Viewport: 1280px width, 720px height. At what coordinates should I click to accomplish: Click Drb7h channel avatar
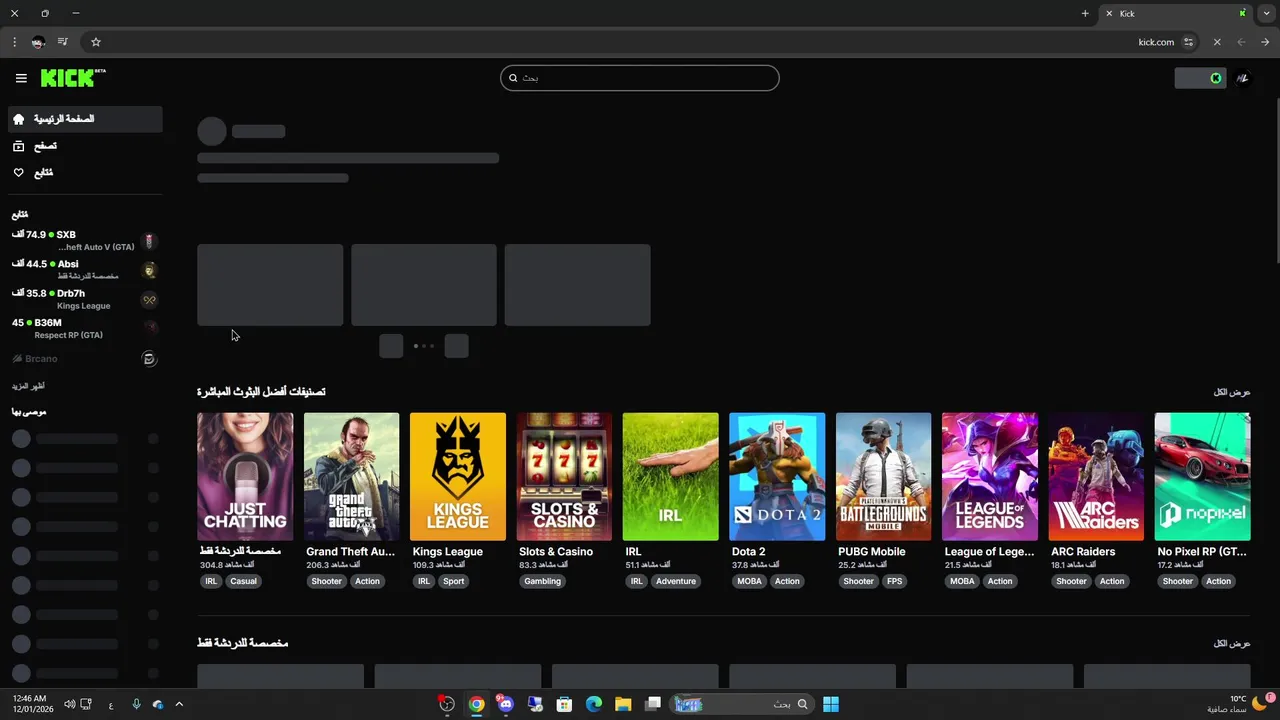click(x=149, y=299)
